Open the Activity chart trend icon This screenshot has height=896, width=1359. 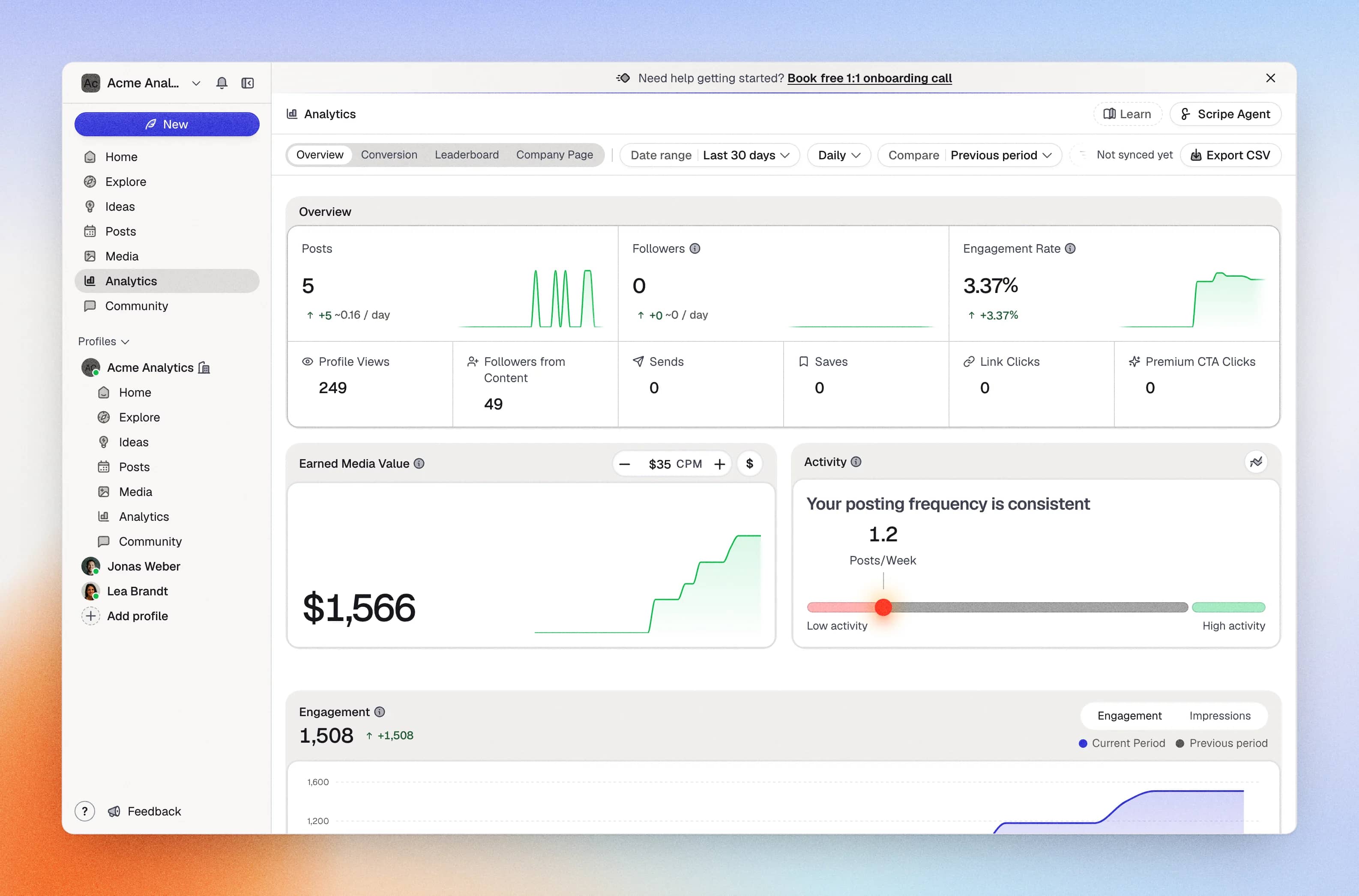coord(1256,462)
